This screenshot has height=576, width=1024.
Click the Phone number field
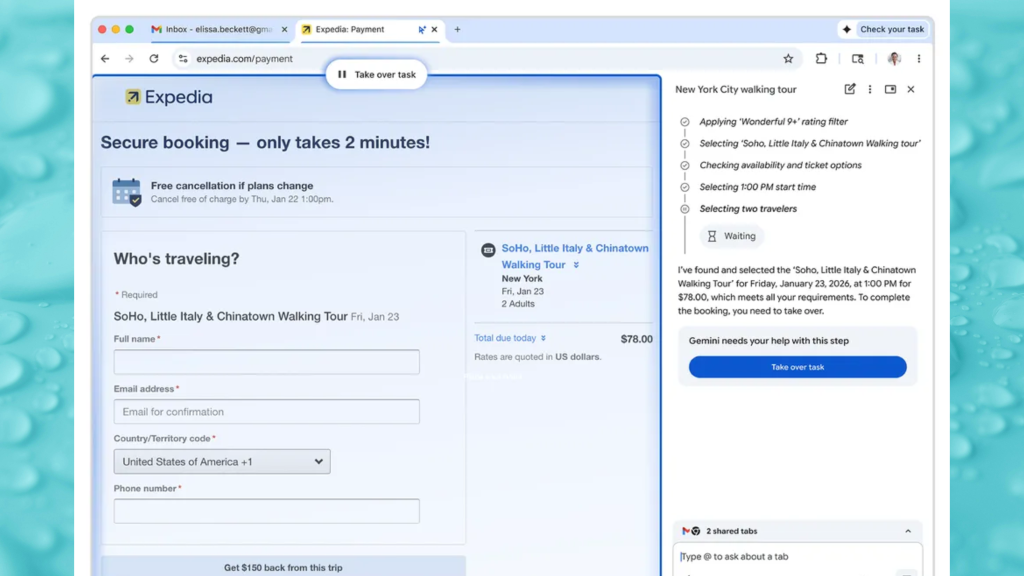266,511
